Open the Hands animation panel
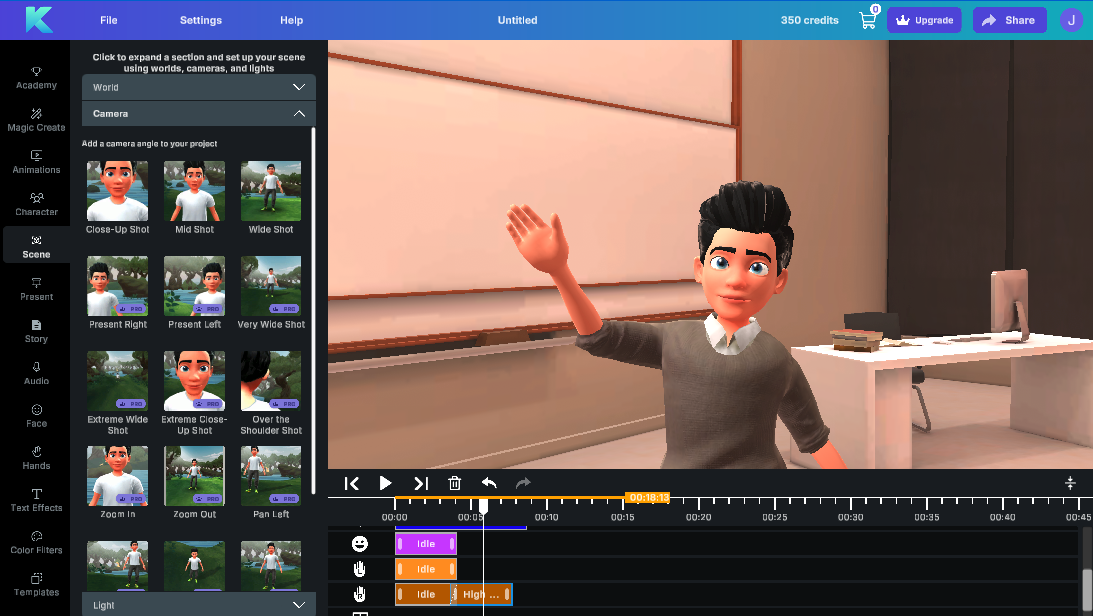 point(36,456)
